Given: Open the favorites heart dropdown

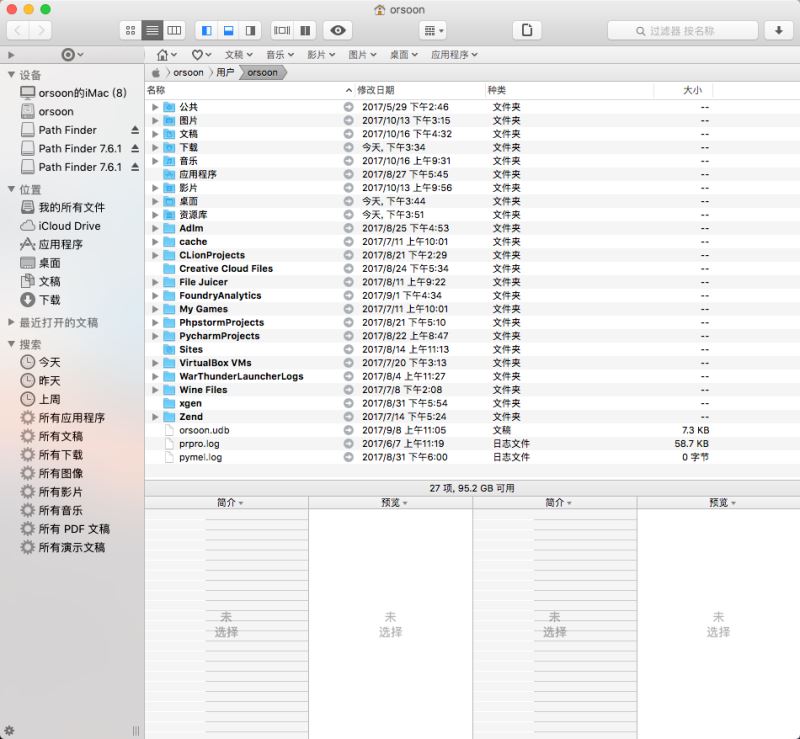Looking at the screenshot, I should point(202,55).
